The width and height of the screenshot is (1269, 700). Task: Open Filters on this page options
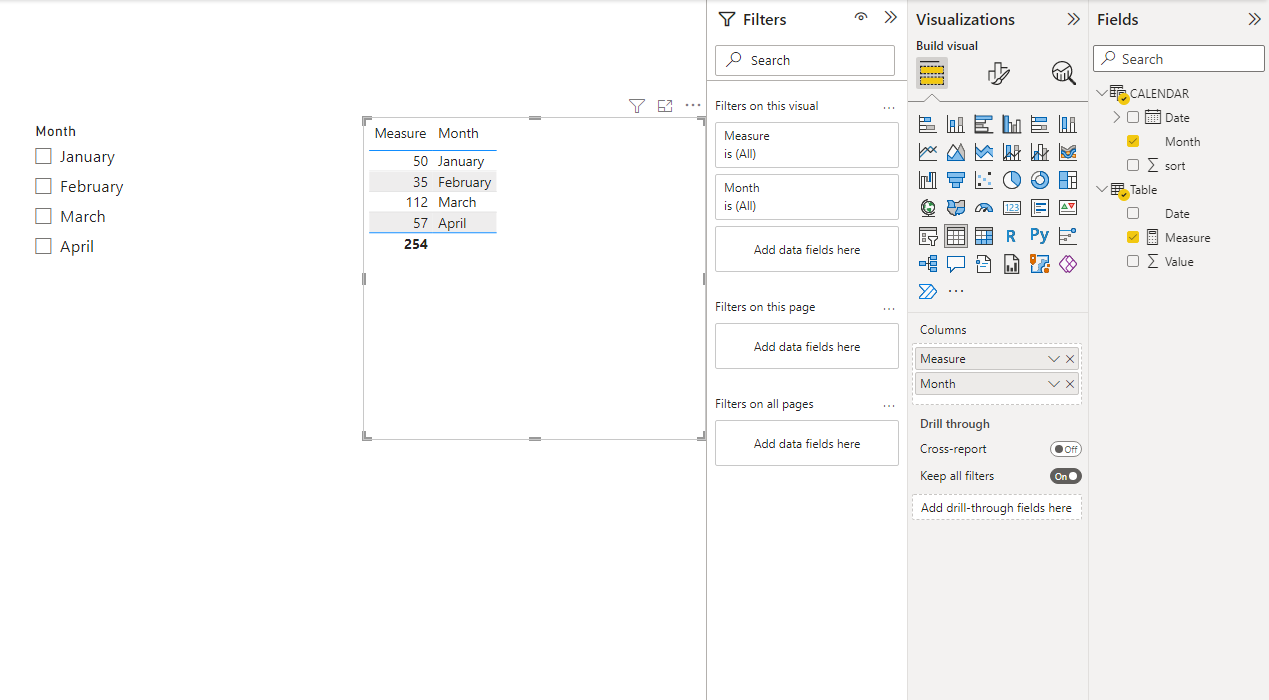[x=889, y=308]
